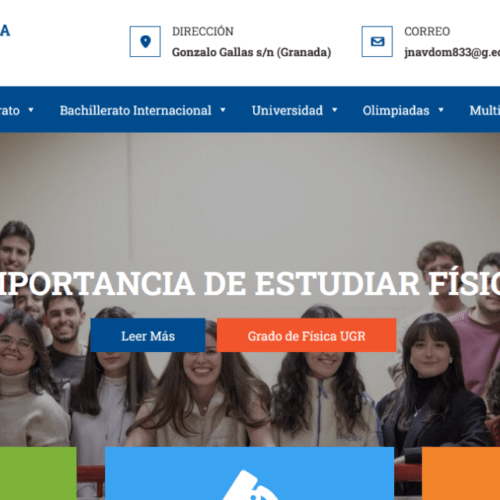Click the blue microscope tile
Viewport: 500px width, 500px height.
(249, 473)
